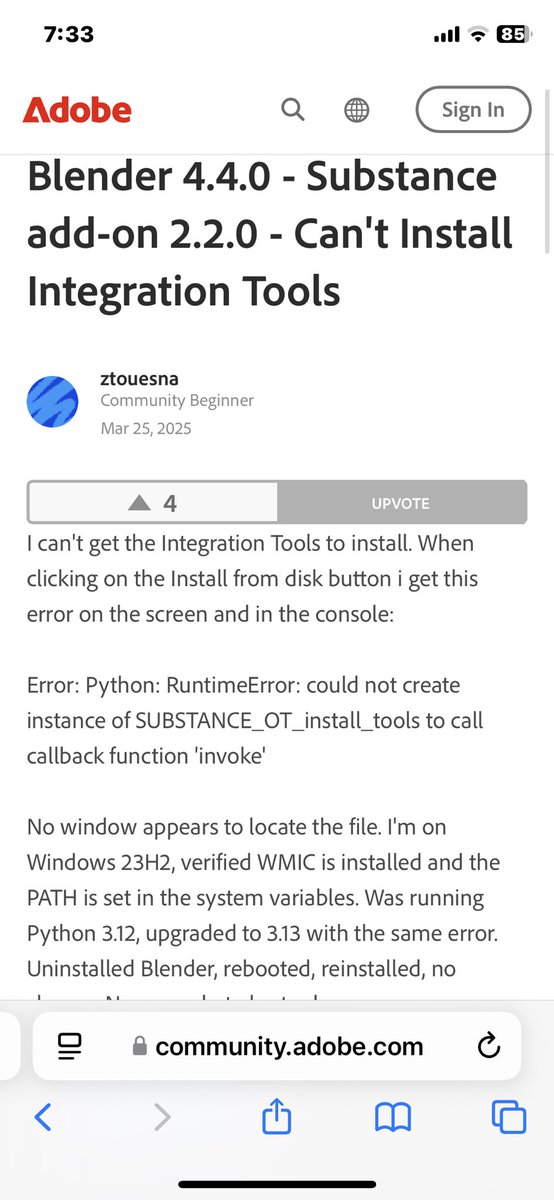Open the Adobe search magnifier icon
The image size is (554, 1200).
coord(293,109)
